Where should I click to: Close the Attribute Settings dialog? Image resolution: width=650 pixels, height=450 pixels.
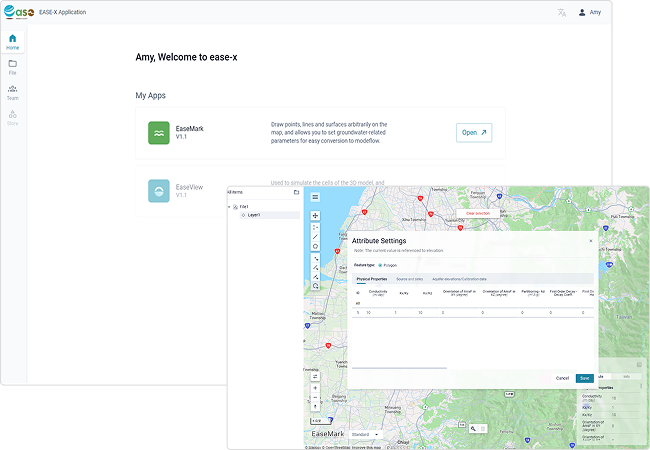pos(591,241)
